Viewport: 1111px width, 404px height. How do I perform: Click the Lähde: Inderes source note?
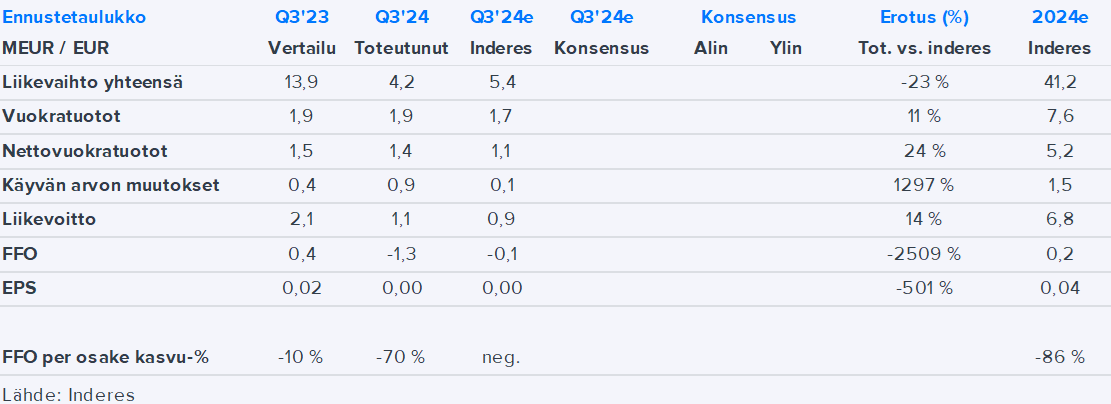coord(69,393)
